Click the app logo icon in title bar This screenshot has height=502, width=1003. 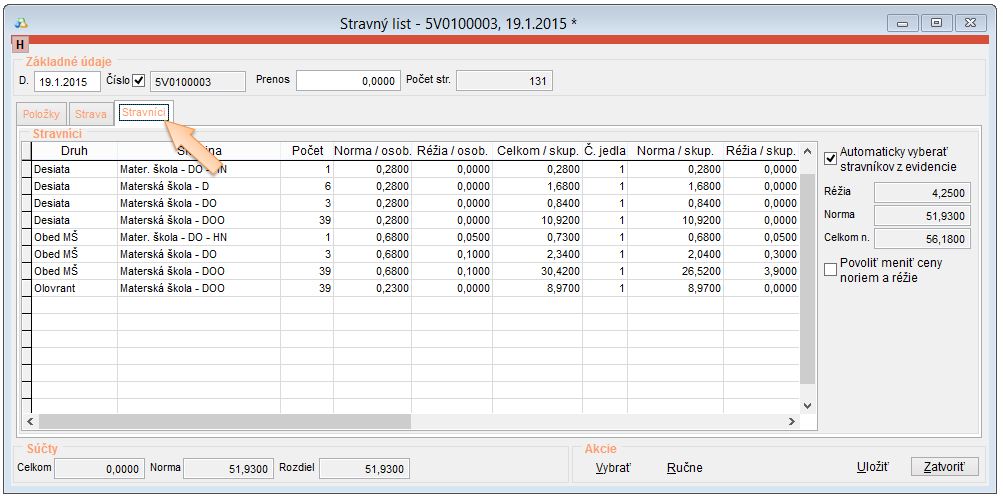[21, 22]
